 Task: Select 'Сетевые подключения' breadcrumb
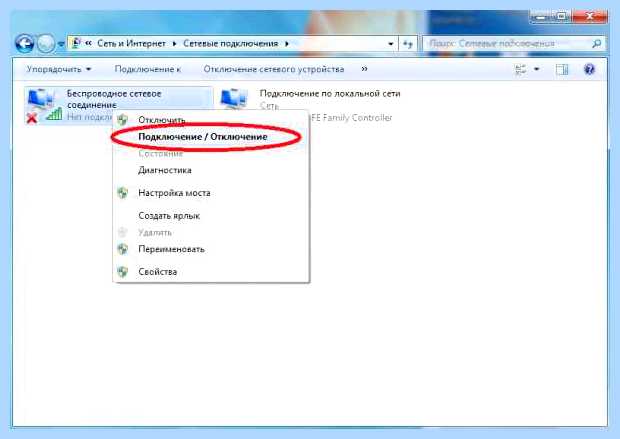tap(231, 44)
